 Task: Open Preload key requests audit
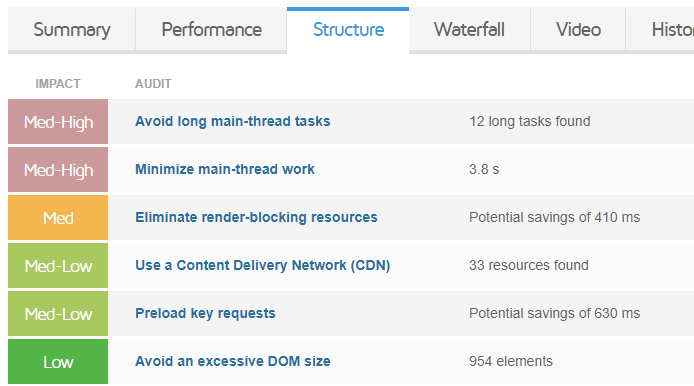pyautogui.click(x=205, y=313)
